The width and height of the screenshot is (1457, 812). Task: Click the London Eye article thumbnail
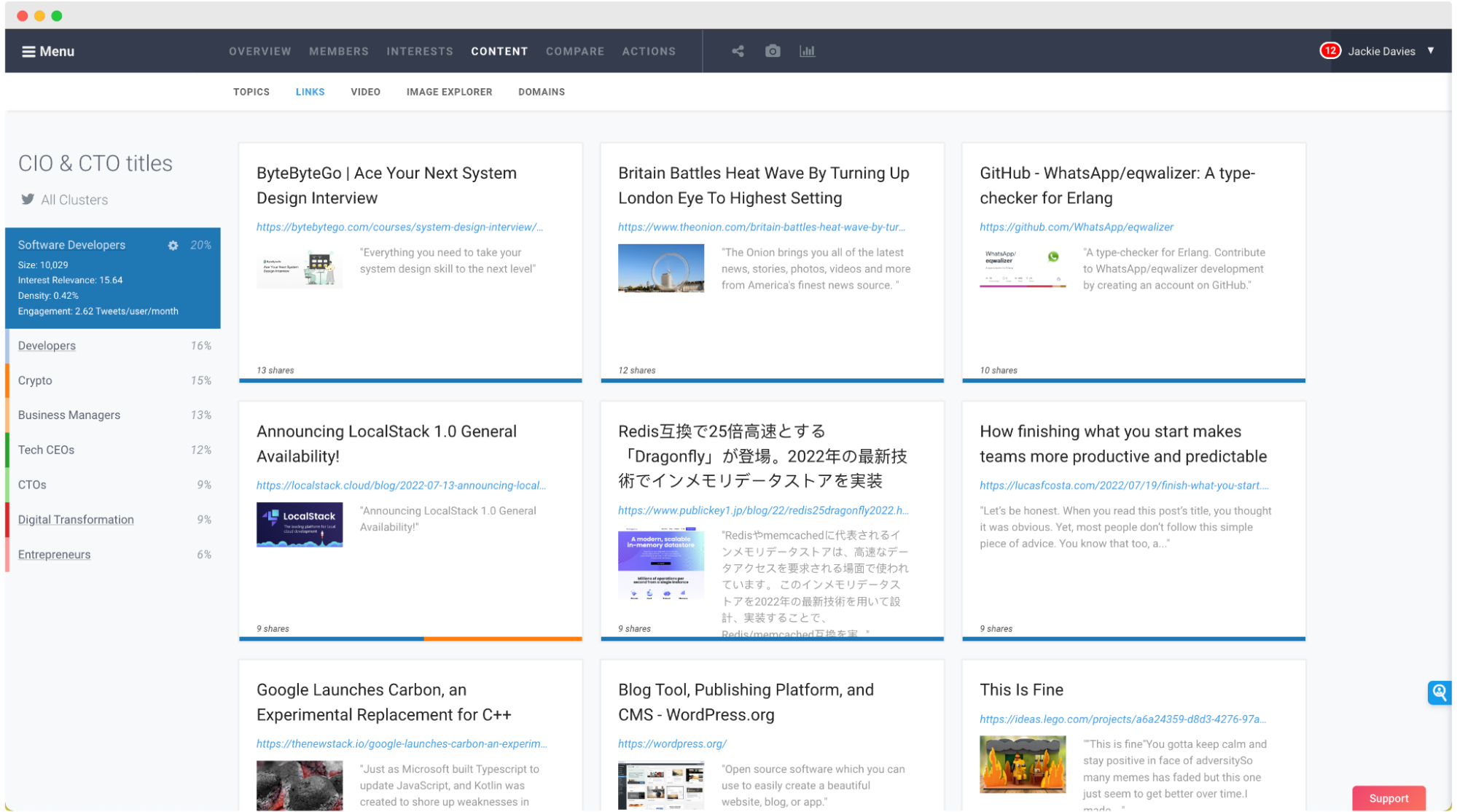661,268
